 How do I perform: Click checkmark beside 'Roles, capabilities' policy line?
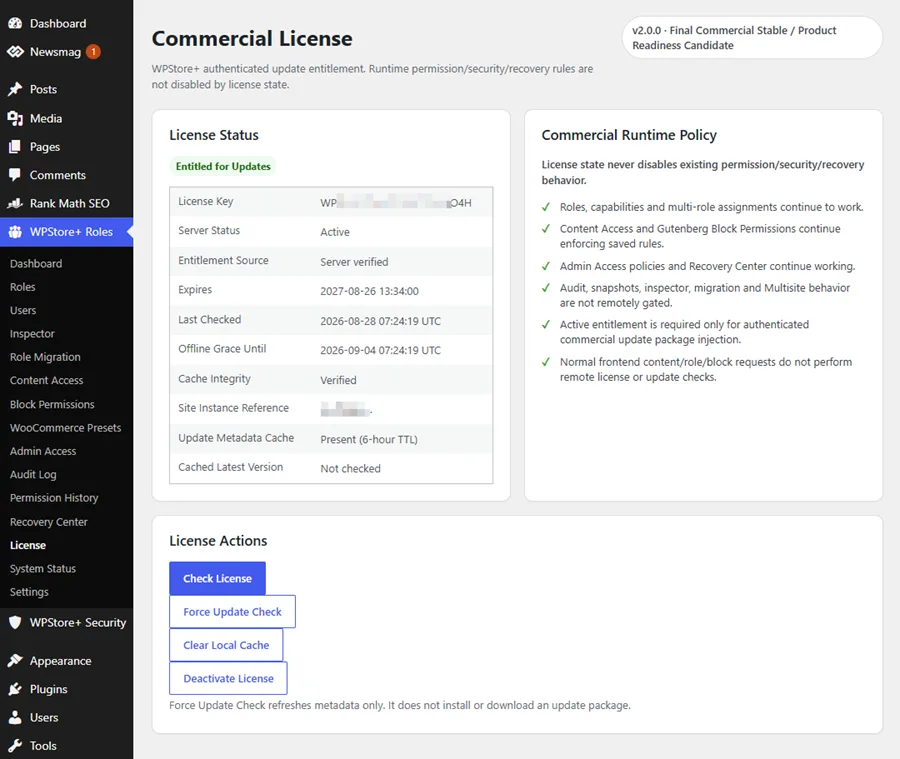click(546, 207)
